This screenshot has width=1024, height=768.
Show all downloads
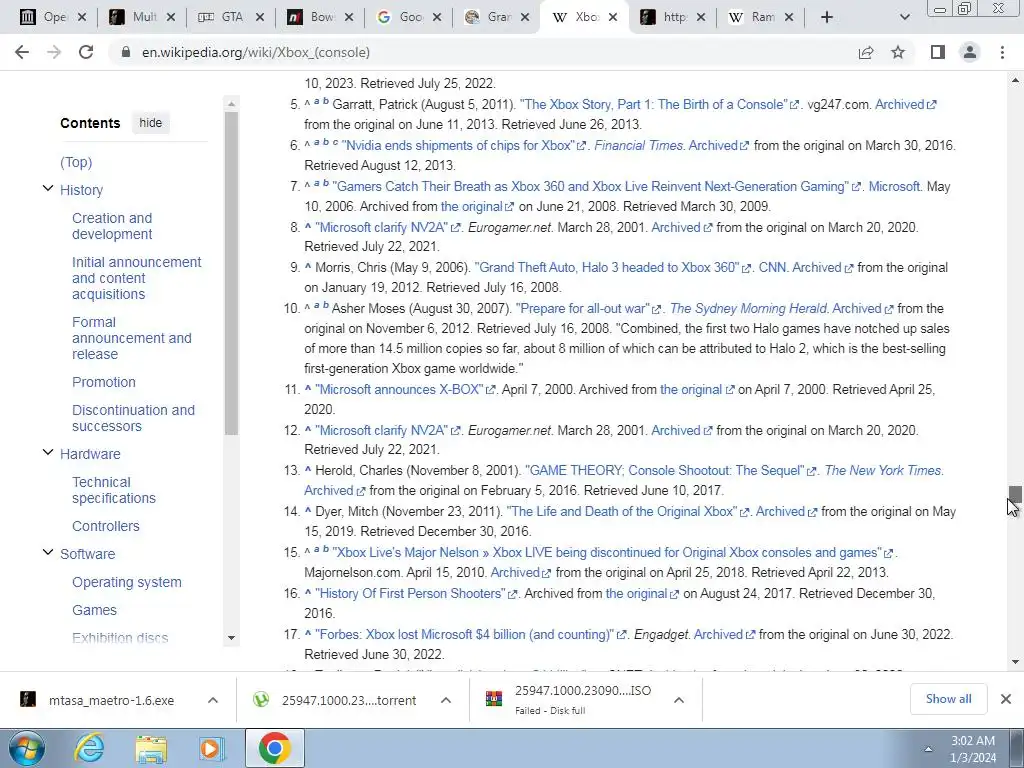948,699
